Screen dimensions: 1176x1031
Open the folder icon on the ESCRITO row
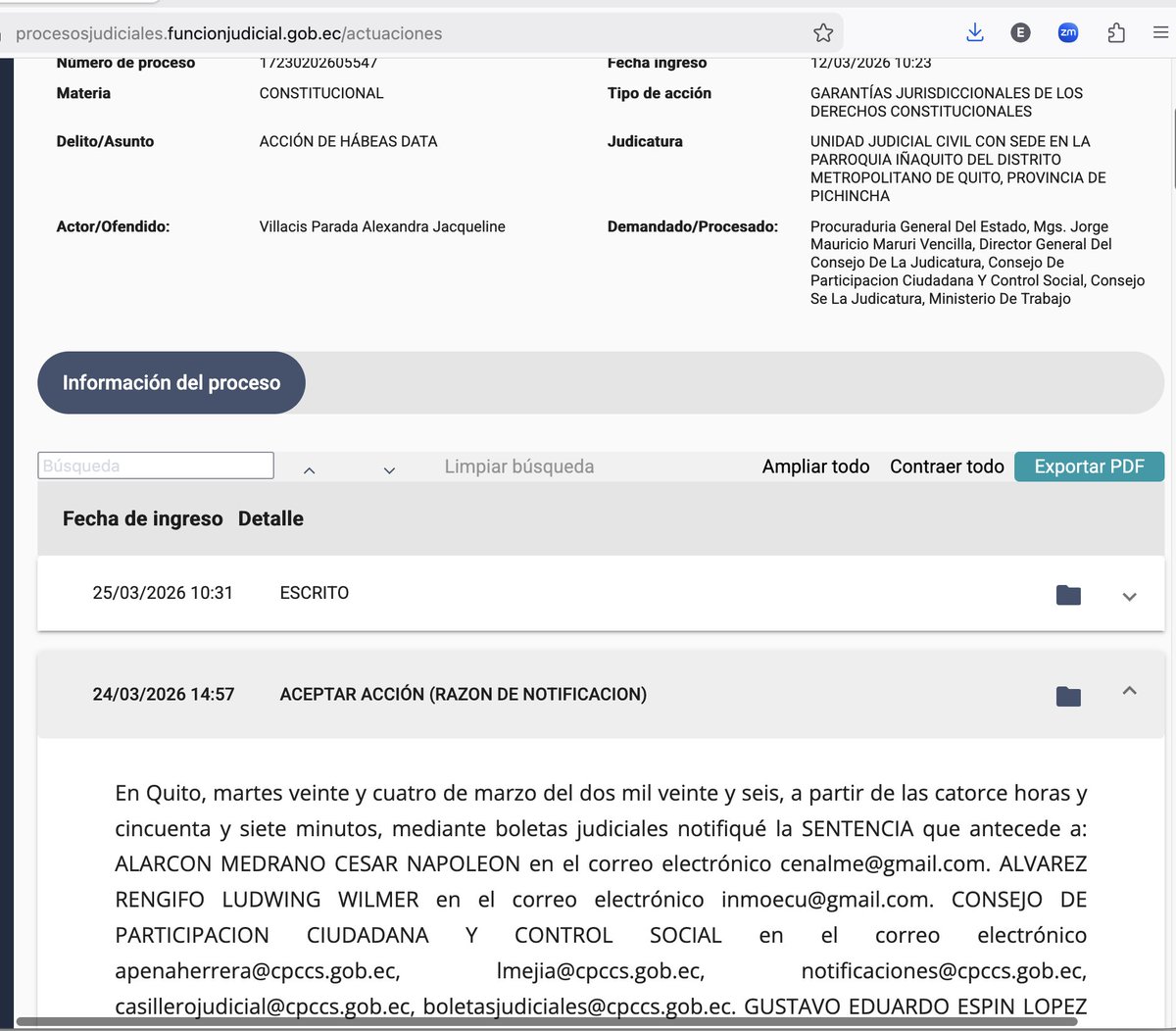click(x=1068, y=594)
